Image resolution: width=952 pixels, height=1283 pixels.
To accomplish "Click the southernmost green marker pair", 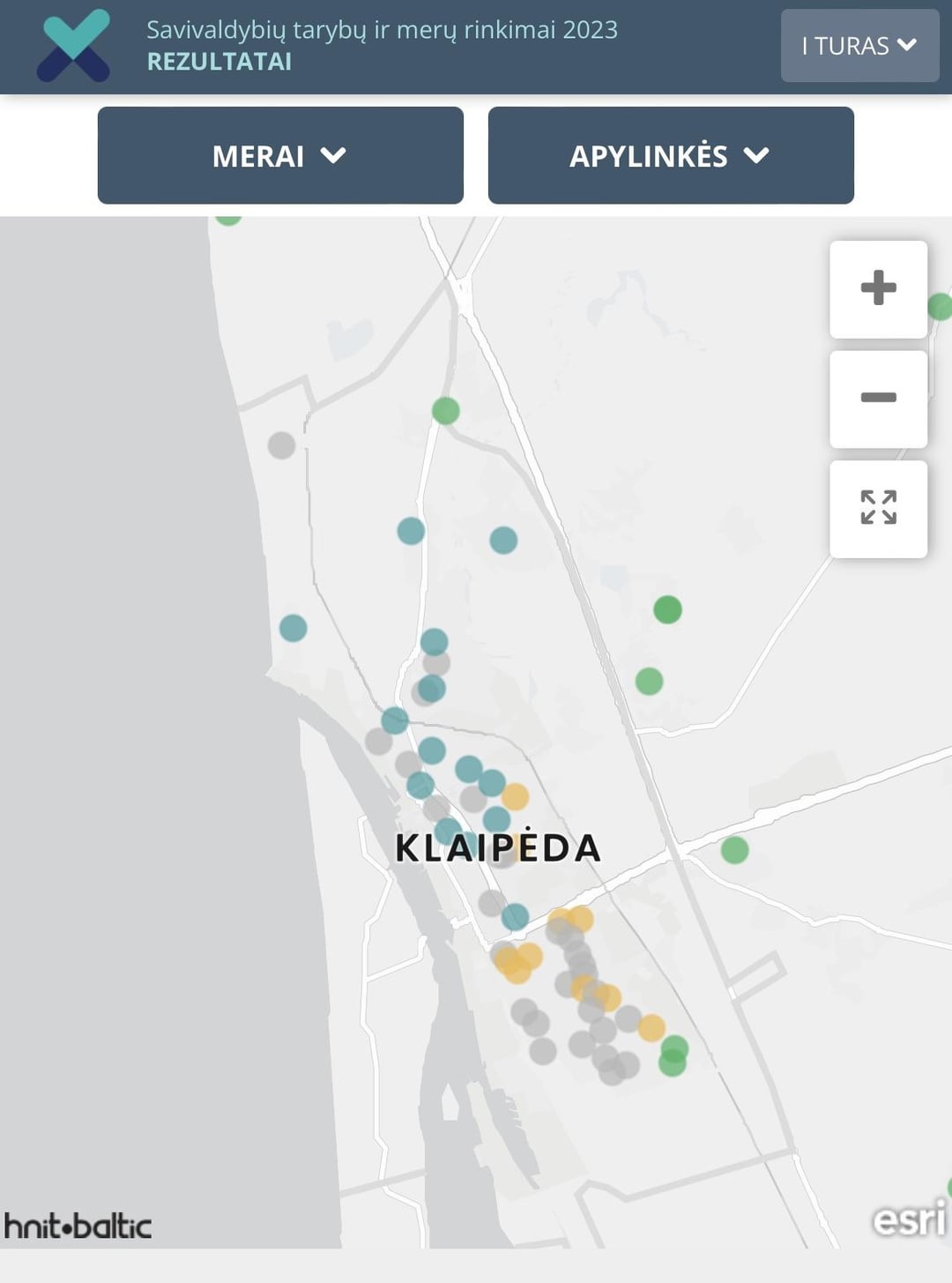I will point(673,1056).
